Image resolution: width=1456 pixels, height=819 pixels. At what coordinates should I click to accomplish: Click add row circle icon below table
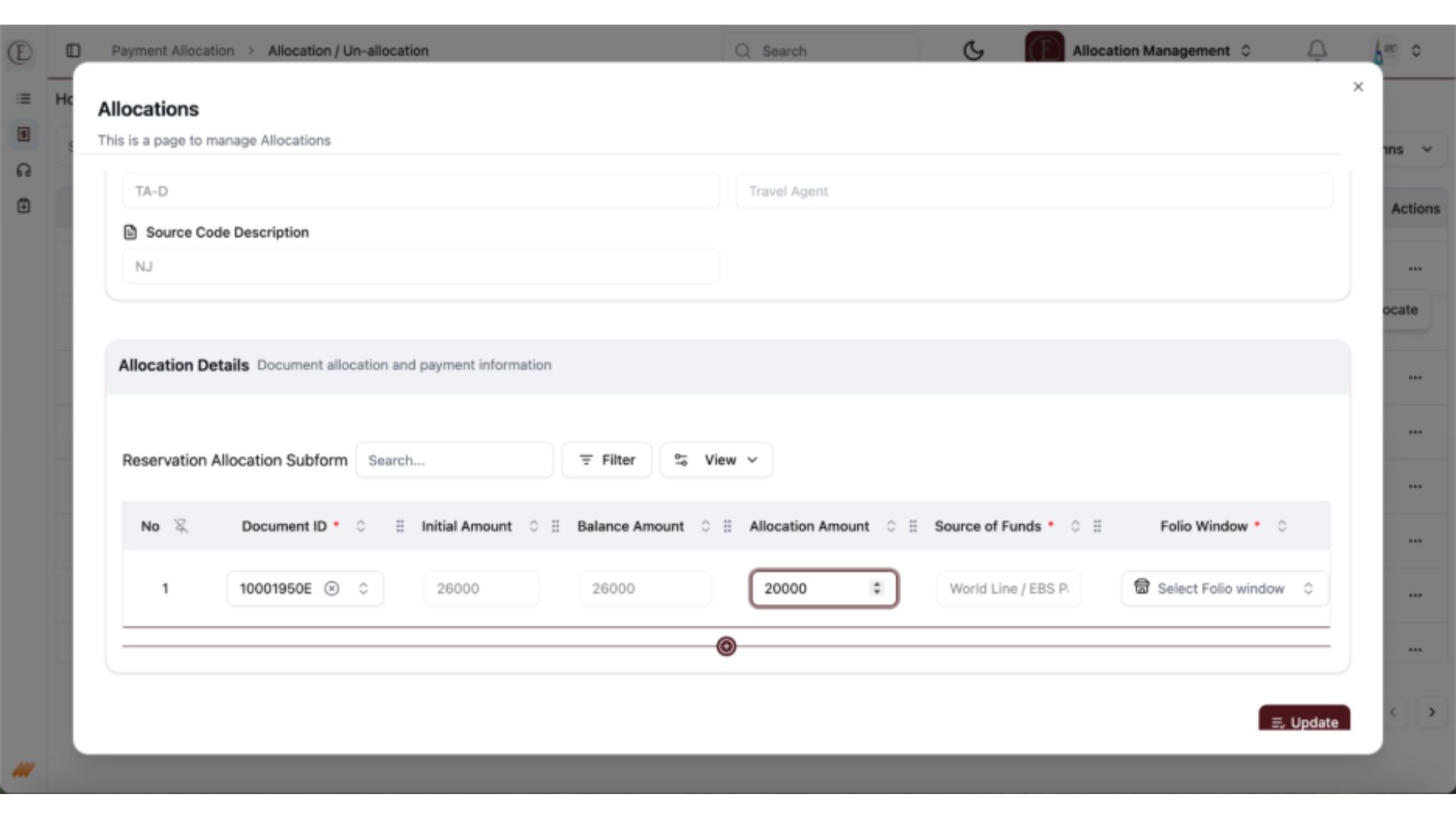[726, 646]
